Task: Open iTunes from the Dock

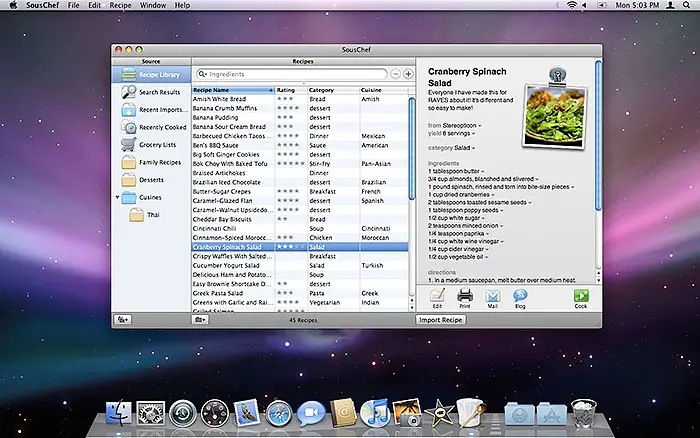Action: [375, 413]
